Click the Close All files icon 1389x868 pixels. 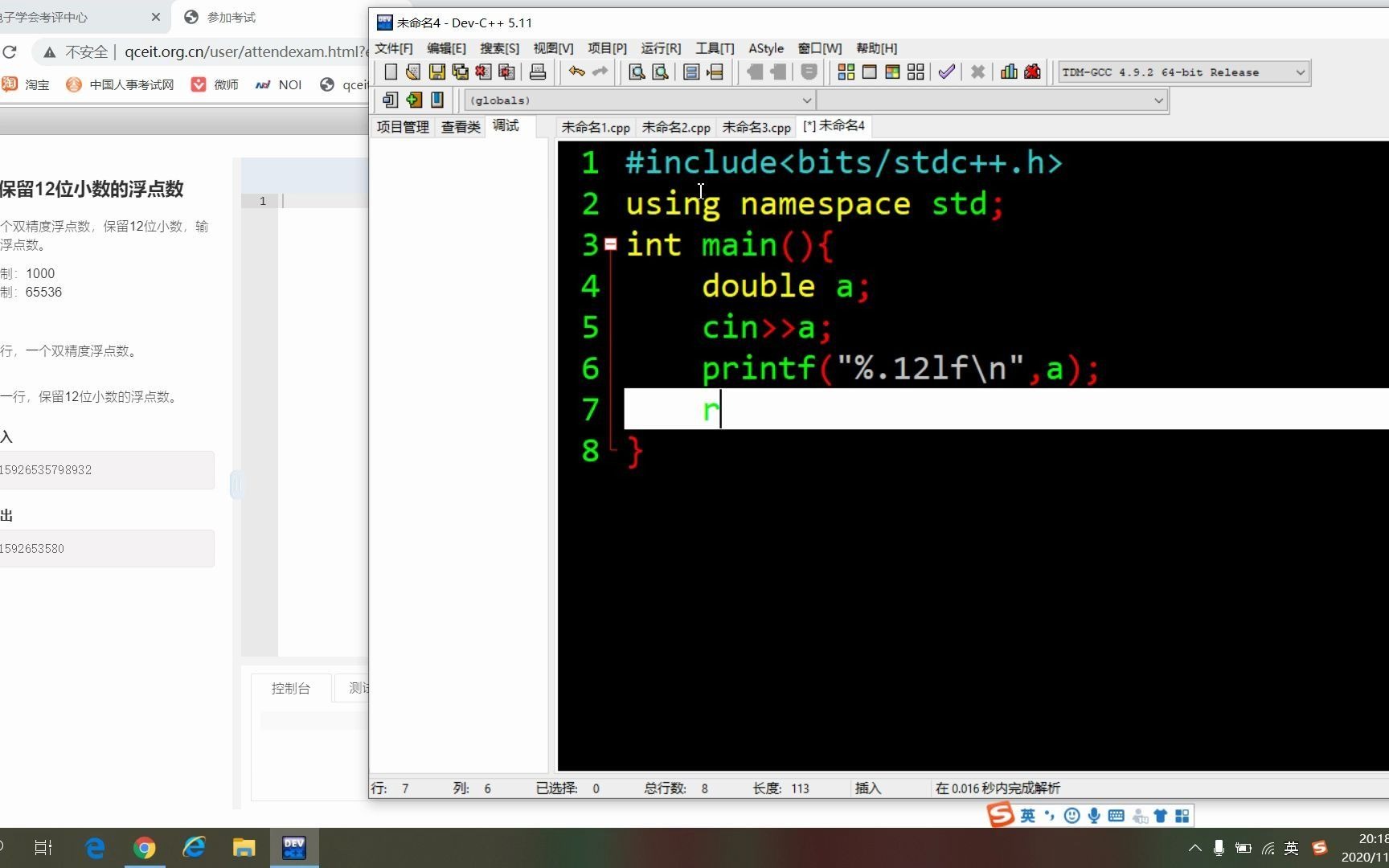click(506, 72)
